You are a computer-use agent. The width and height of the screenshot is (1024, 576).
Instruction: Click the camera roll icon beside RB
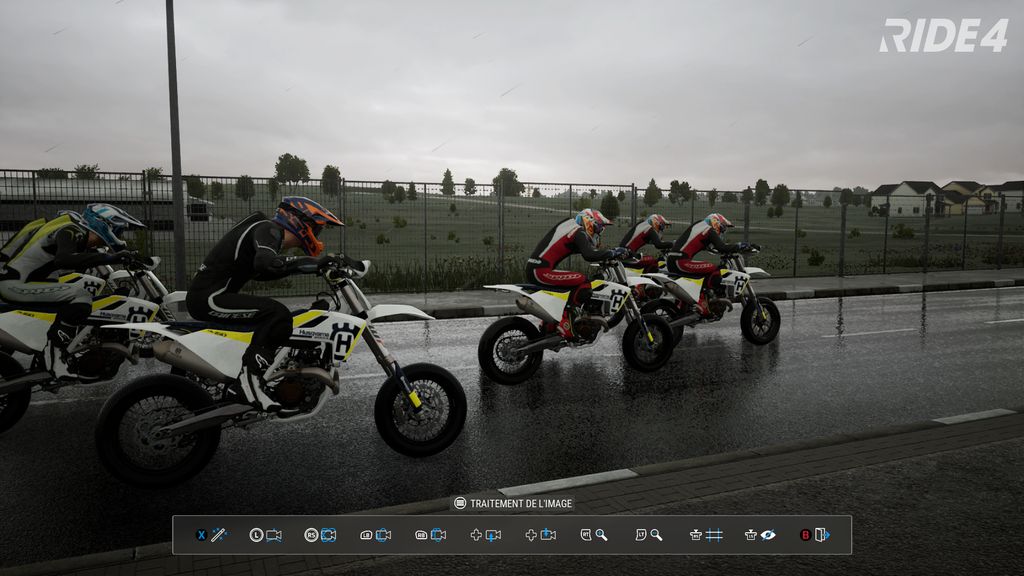tap(438, 536)
